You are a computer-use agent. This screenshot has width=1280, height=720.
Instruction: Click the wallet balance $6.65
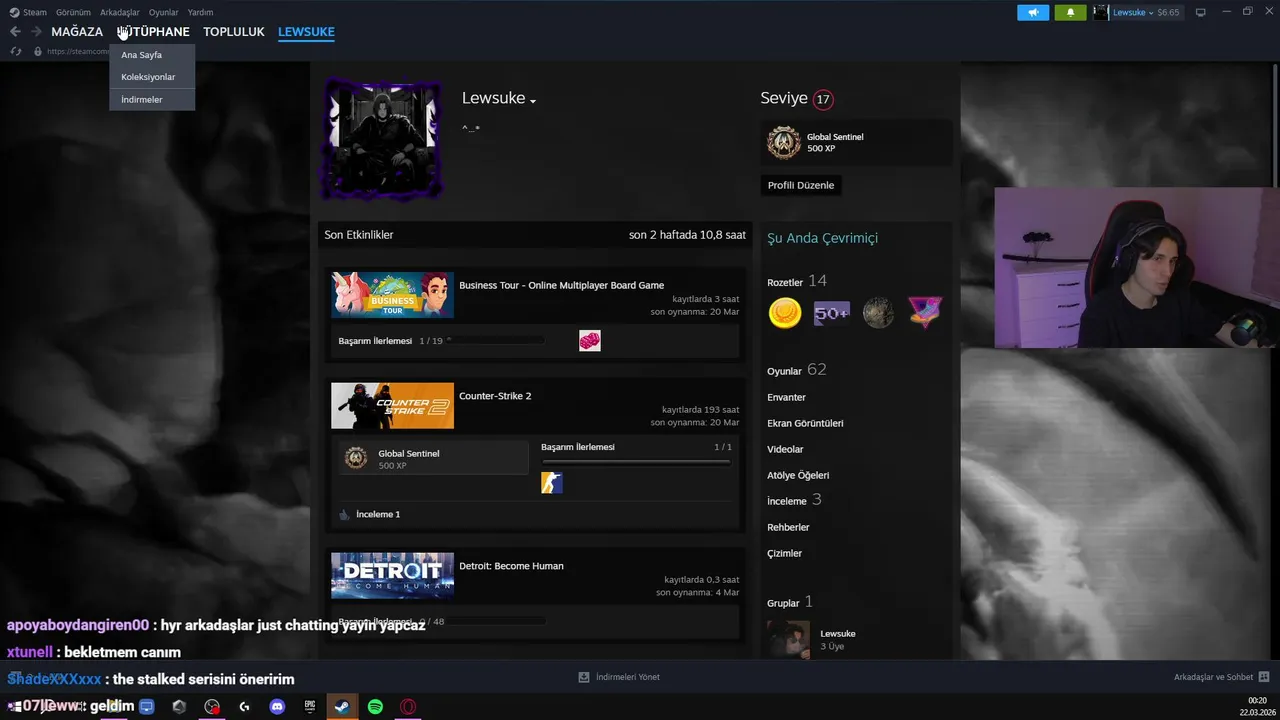[1168, 12]
